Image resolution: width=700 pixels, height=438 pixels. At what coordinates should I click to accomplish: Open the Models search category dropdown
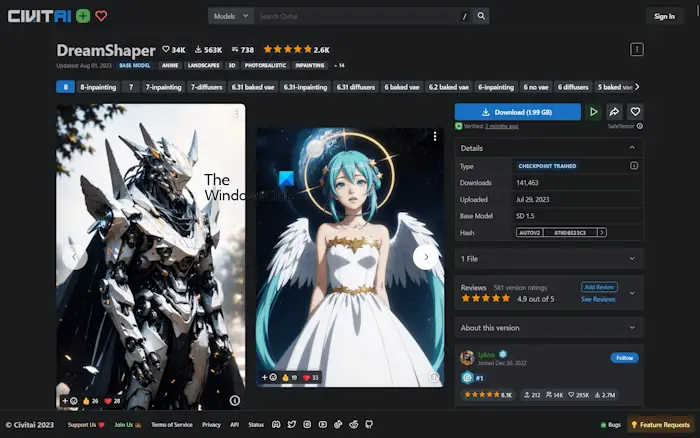(x=231, y=16)
